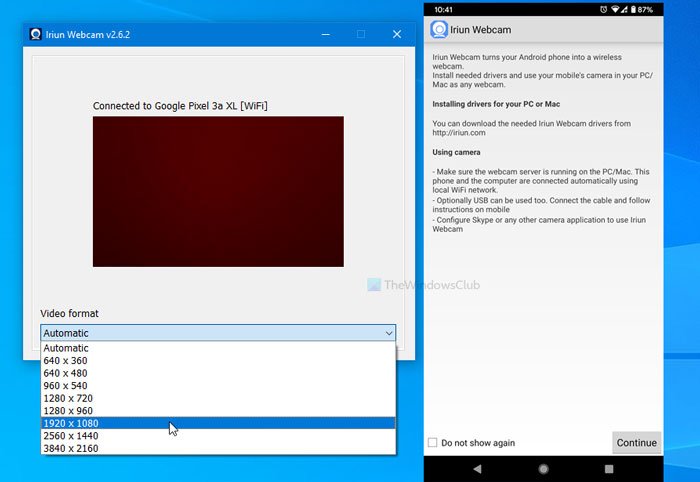Viewport: 700px width, 482px height.
Task: Select 1280 x 720 resolution
Action: click(218, 398)
